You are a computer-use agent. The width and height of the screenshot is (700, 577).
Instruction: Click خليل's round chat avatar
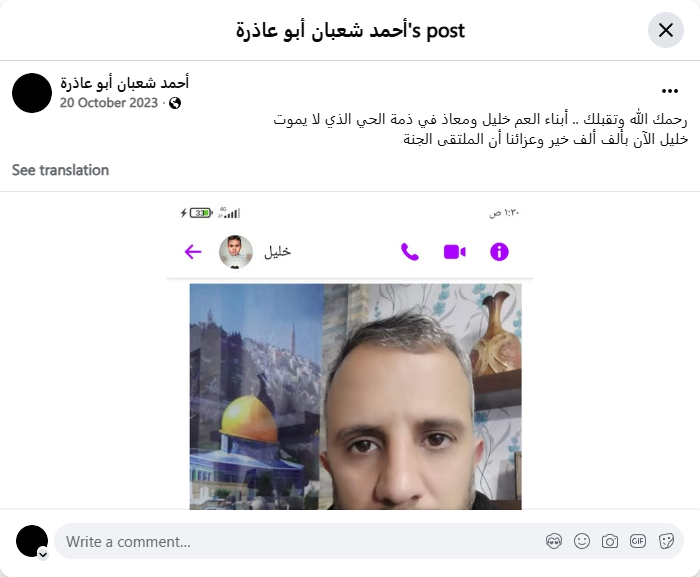pos(236,252)
